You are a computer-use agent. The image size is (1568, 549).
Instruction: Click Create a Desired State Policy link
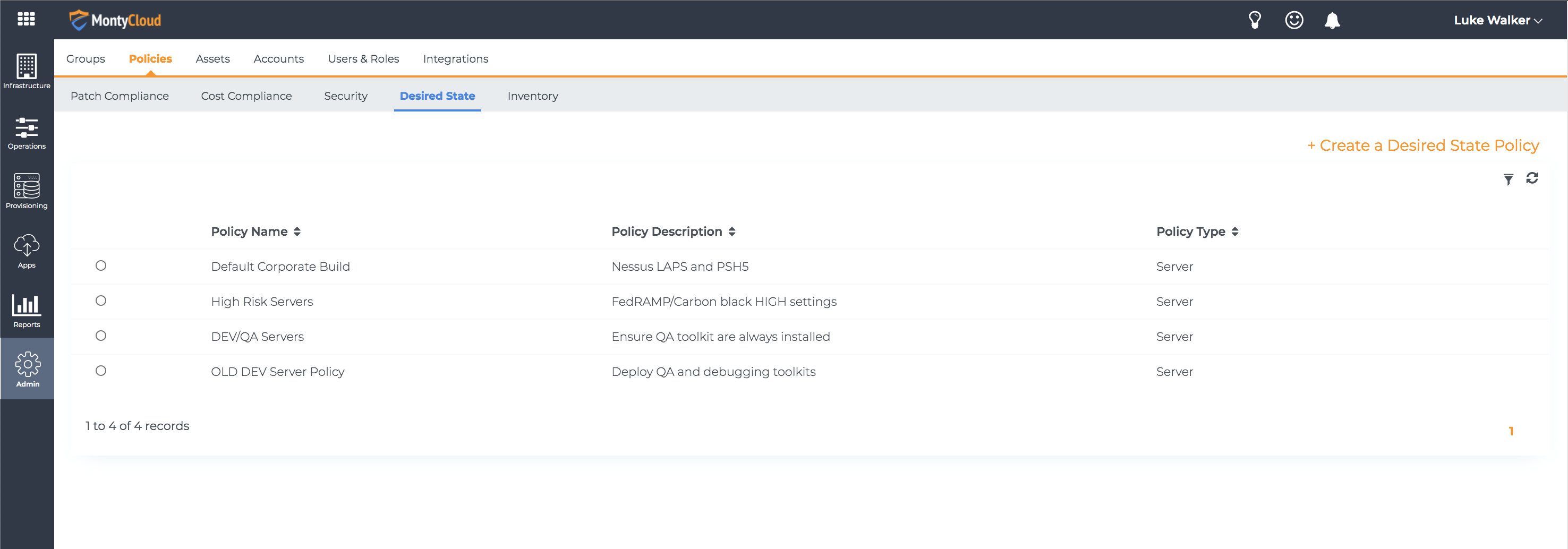pyautogui.click(x=1422, y=145)
